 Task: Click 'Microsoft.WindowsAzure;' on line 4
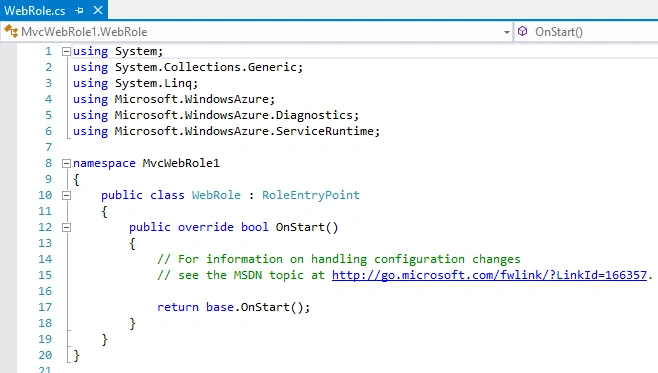click(195, 99)
